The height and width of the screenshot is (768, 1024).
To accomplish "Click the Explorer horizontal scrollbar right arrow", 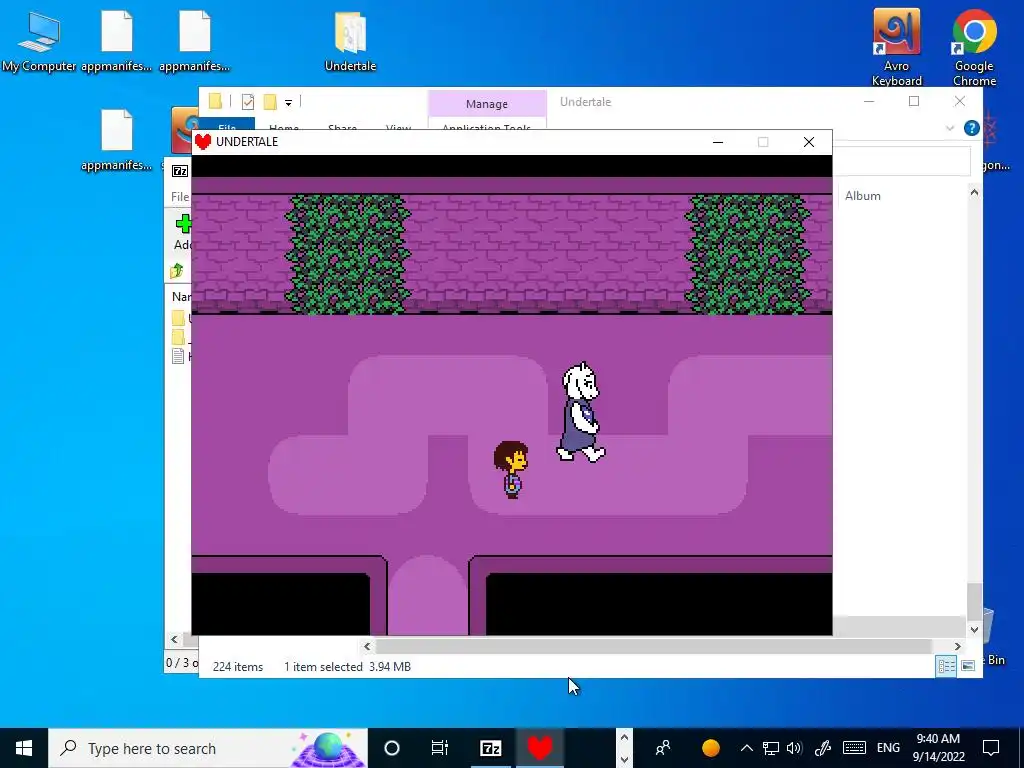I will 957,646.
